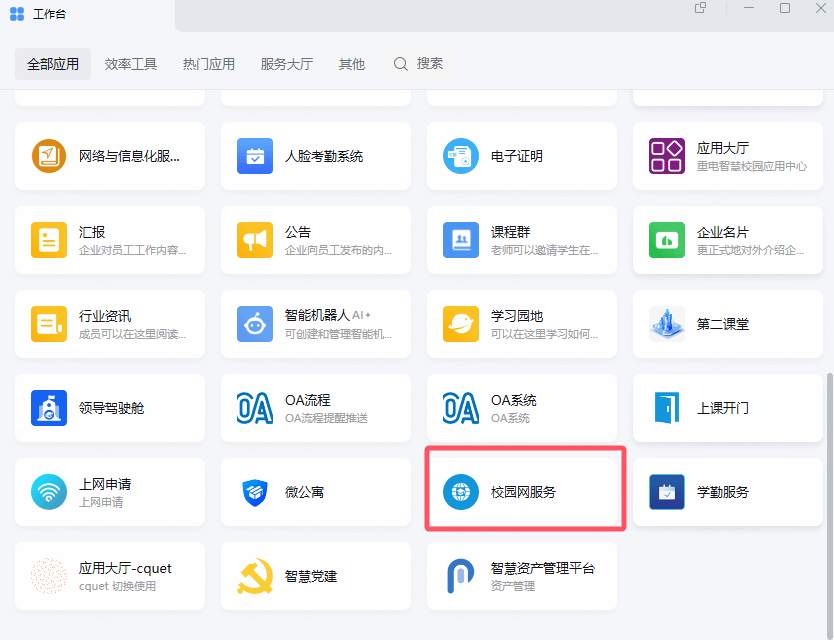Open the 公告 megaphone icon
The height and width of the screenshot is (640, 834).
click(255, 240)
